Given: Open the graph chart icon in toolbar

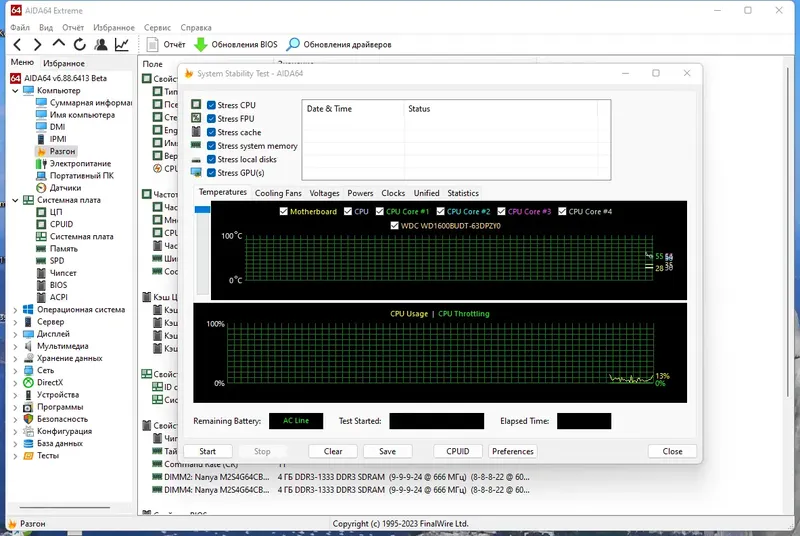Looking at the screenshot, I should point(122,45).
